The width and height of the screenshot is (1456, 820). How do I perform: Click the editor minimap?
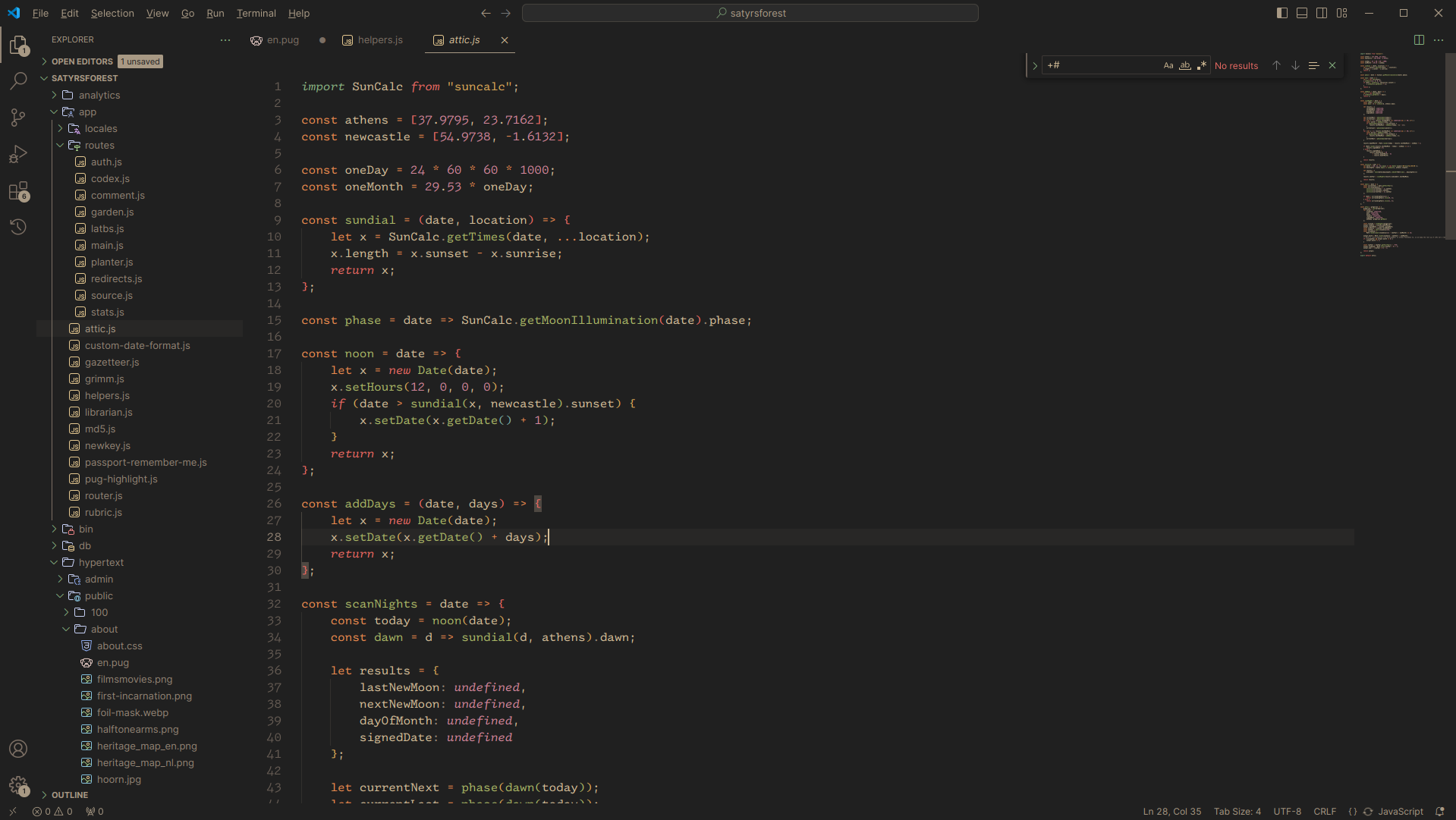coord(1401,156)
